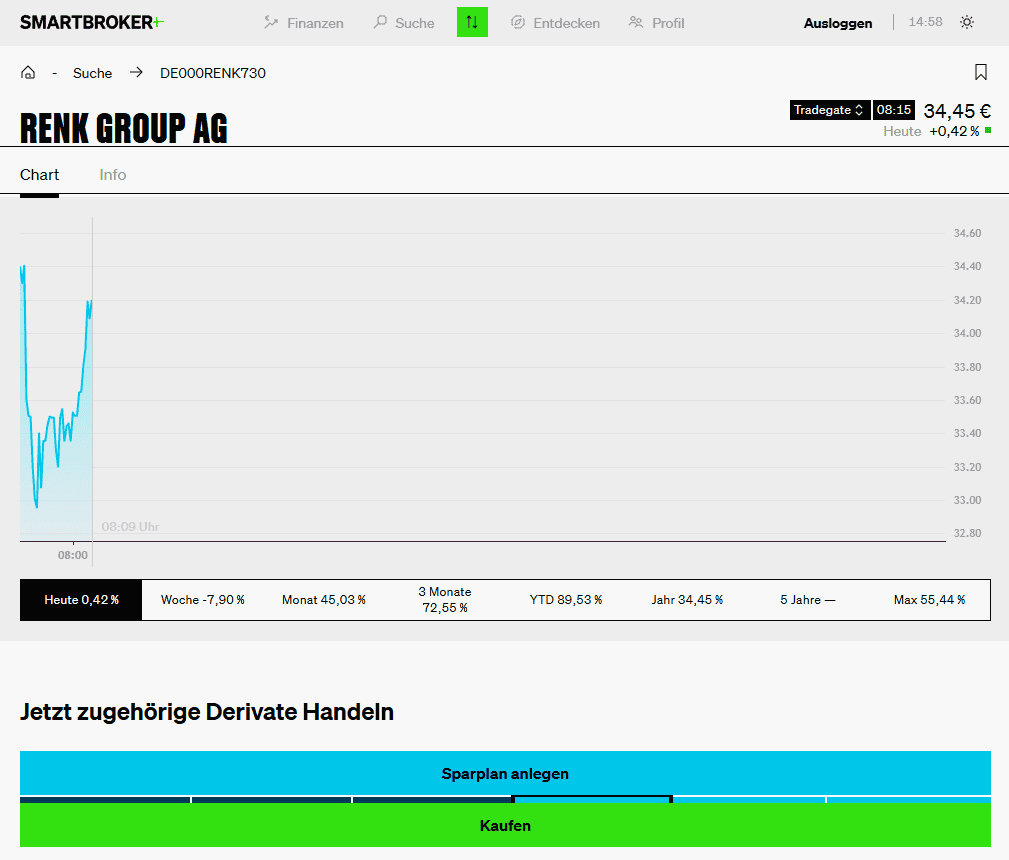Click the Ausloggen link
Screen dimensions: 1009x860
838,23
